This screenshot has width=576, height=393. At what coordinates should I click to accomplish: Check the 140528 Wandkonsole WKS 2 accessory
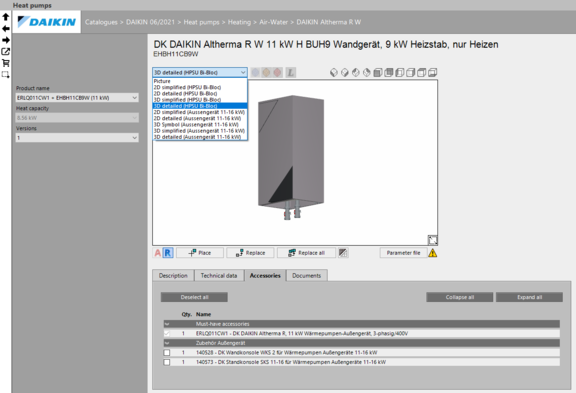coord(167,353)
